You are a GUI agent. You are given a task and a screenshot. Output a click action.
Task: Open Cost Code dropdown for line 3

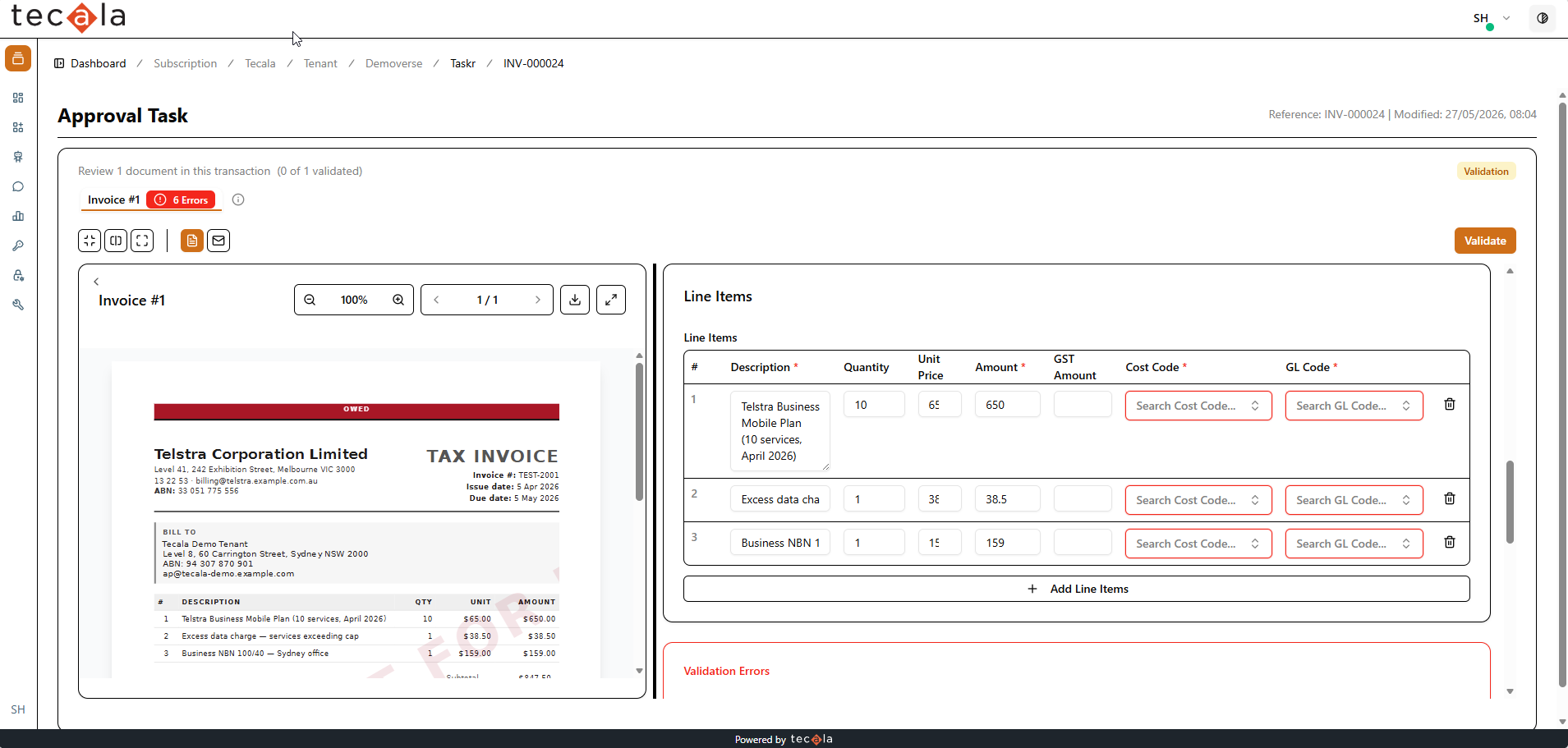pyautogui.click(x=1198, y=544)
